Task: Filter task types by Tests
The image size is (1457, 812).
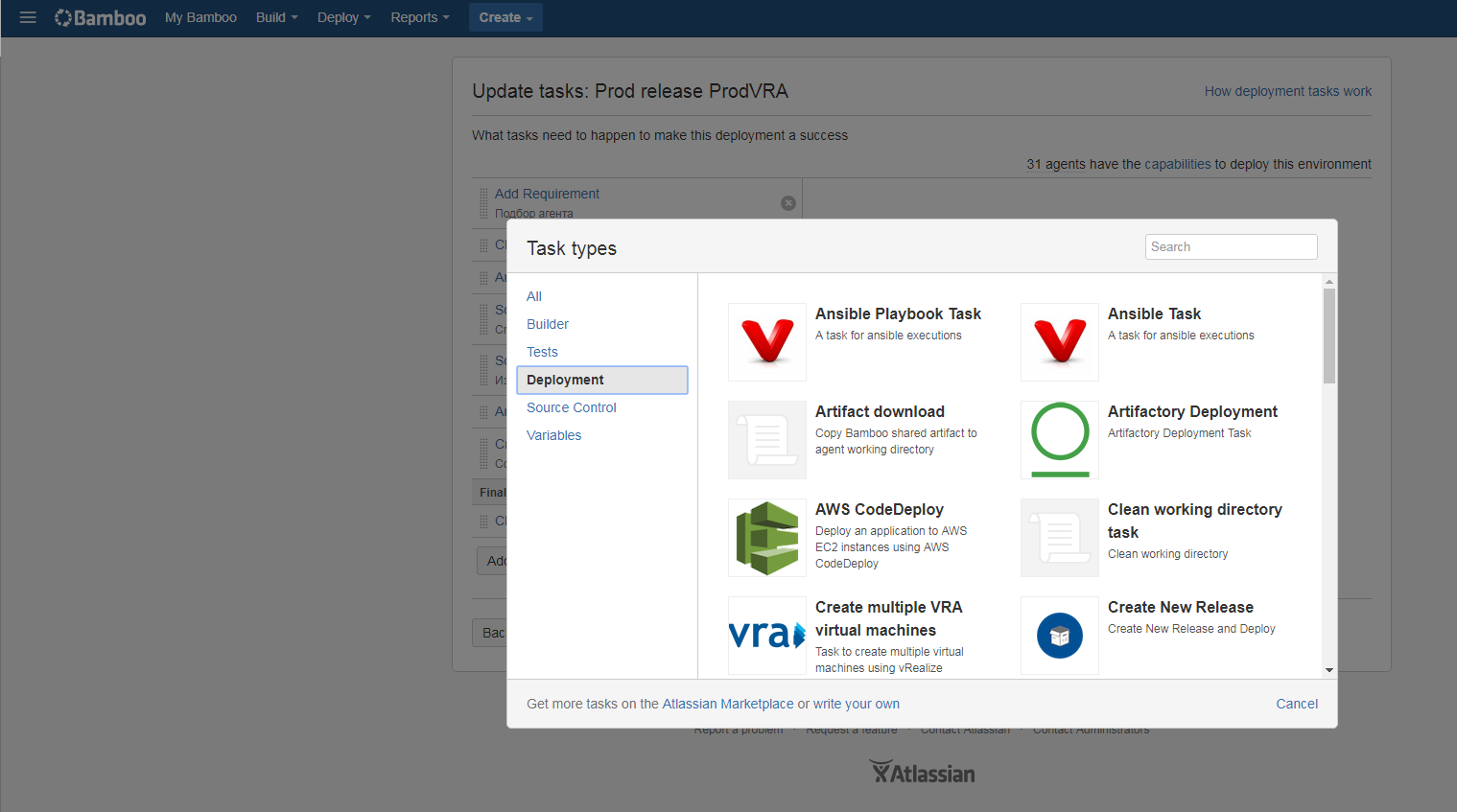Action: pos(542,352)
